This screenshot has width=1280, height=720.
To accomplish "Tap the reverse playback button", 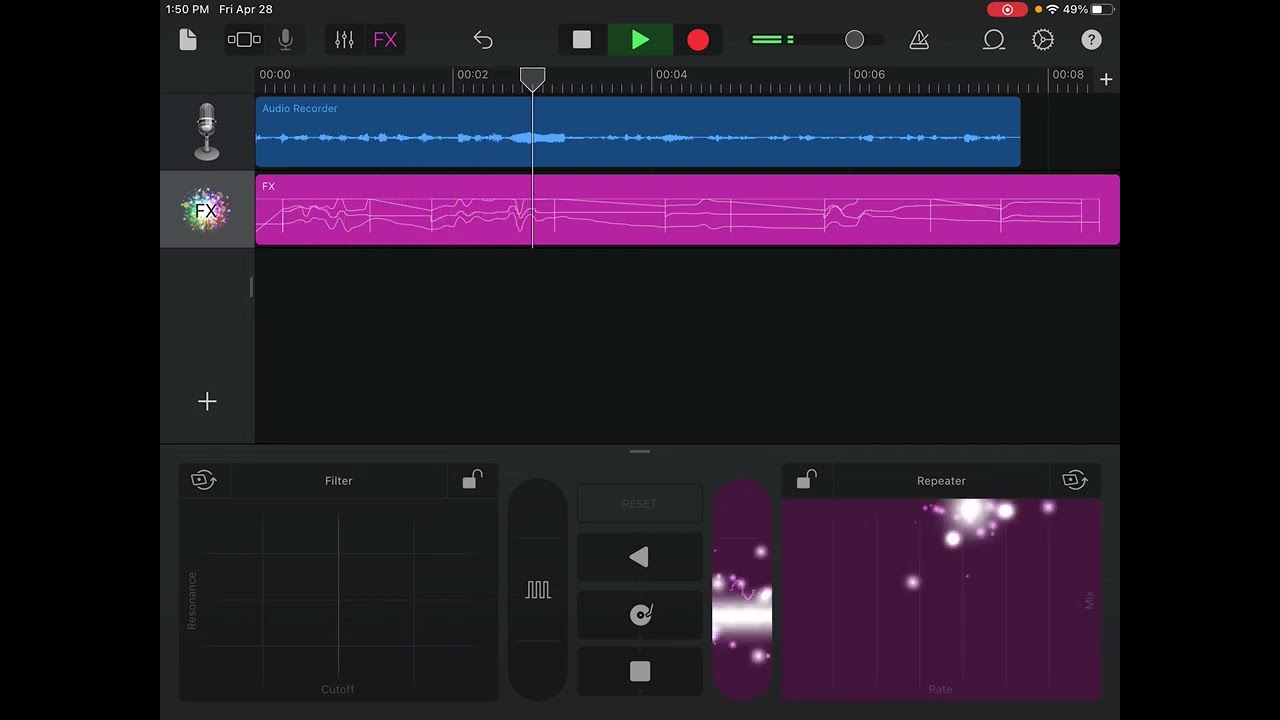I will [x=640, y=558].
